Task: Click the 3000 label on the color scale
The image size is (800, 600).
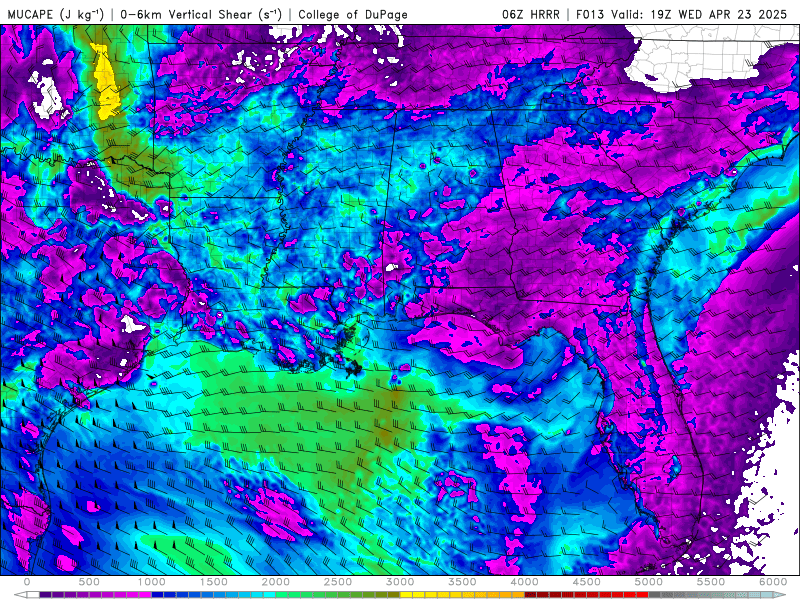Action: (401, 582)
